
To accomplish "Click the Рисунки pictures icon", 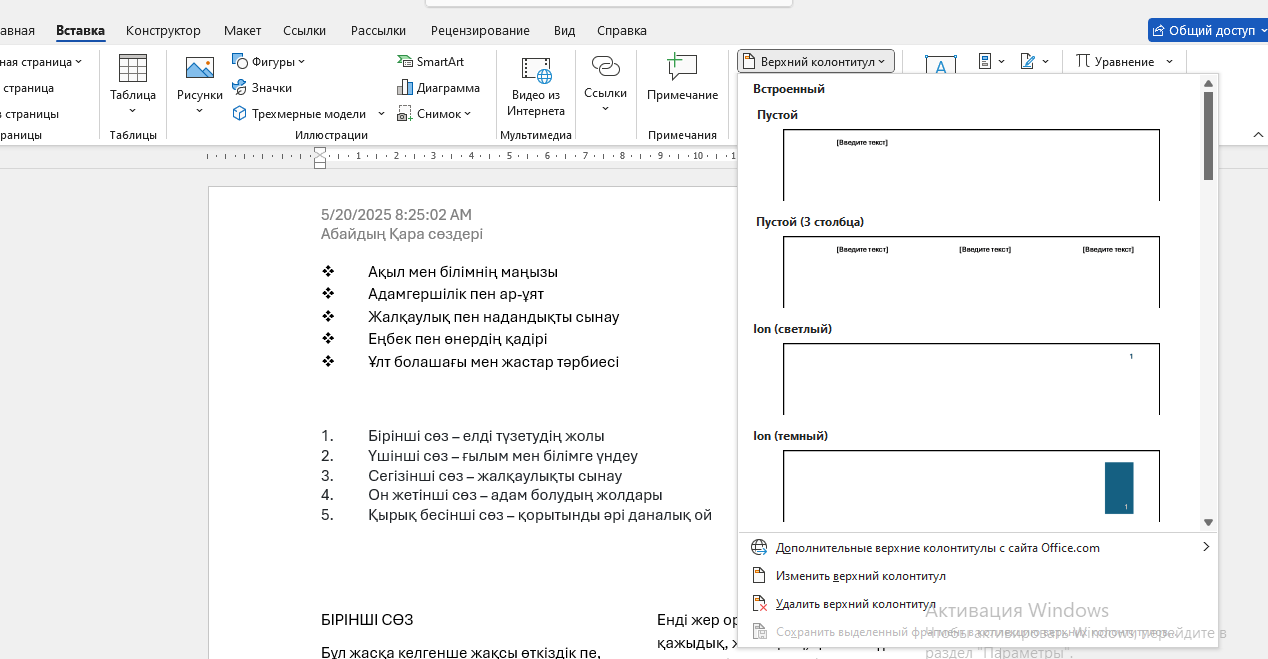I will tap(200, 68).
